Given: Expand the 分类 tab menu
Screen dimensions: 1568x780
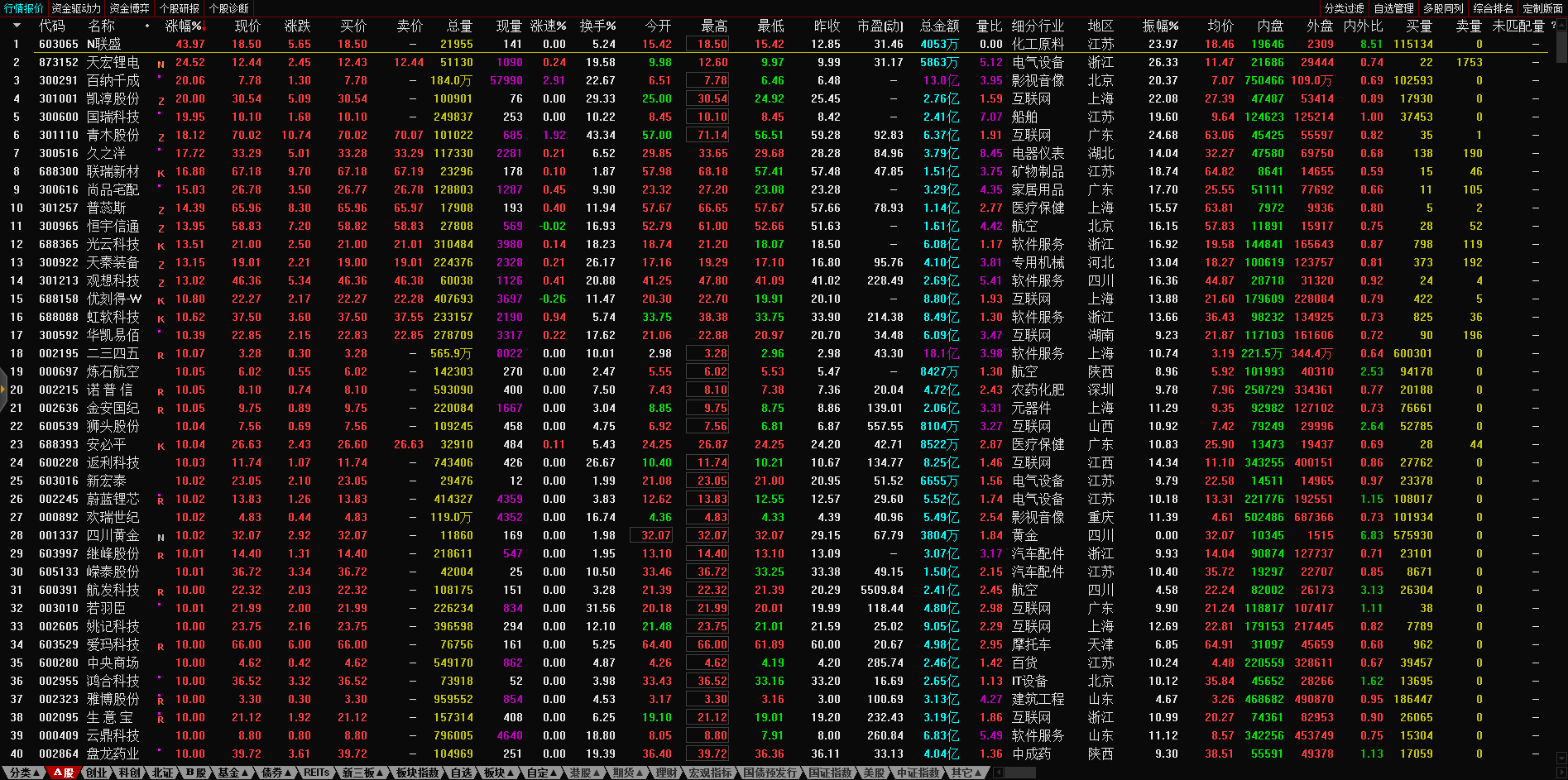Looking at the screenshot, I should 23,773.
